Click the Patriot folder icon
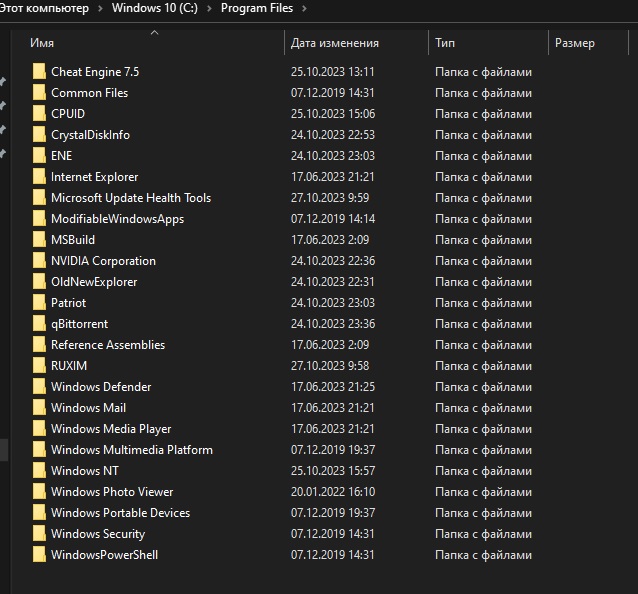The width and height of the screenshot is (638, 594). pyautogui.click(x=39, y=303)
